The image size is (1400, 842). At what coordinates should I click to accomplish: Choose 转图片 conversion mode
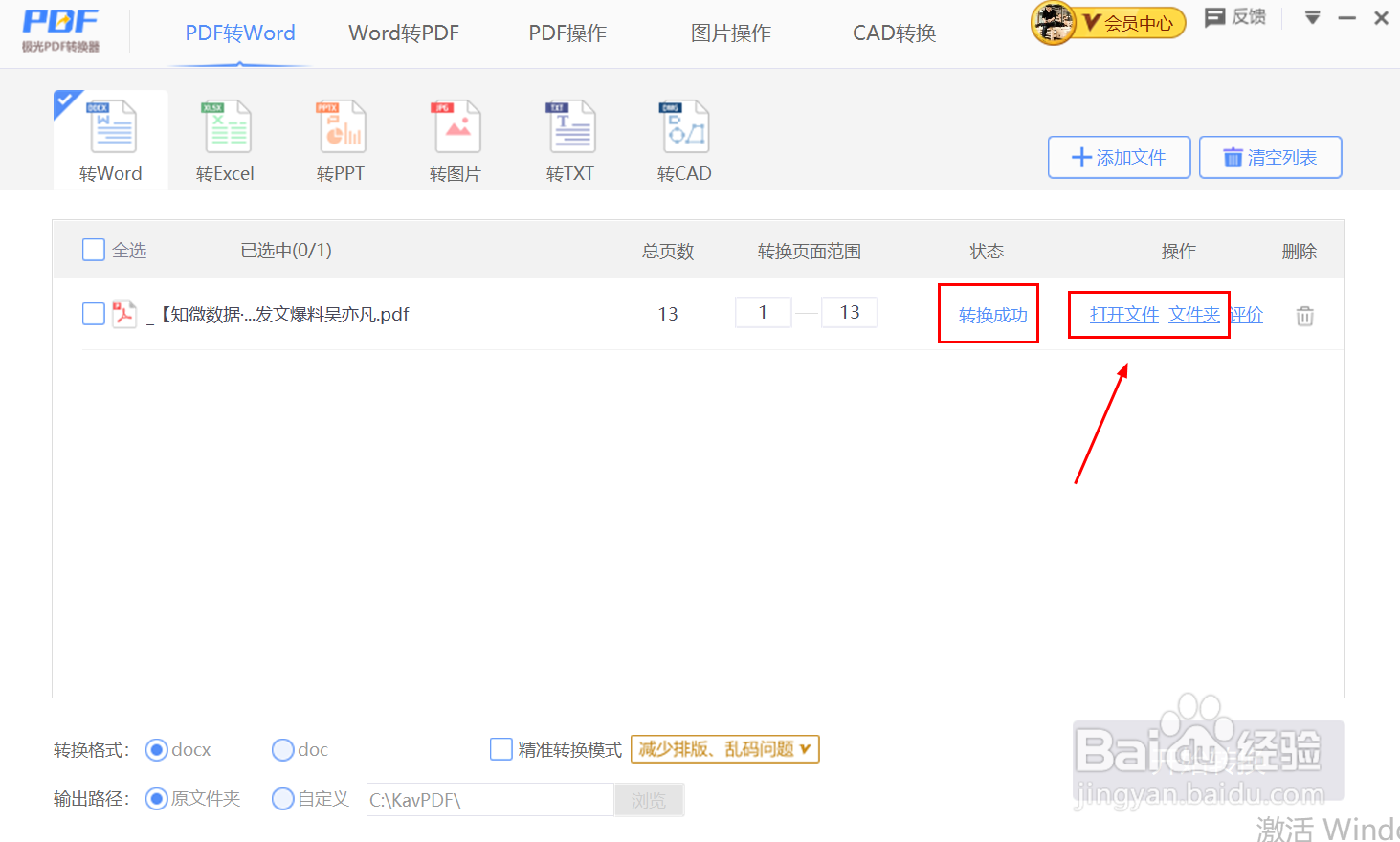click(455, 139)
